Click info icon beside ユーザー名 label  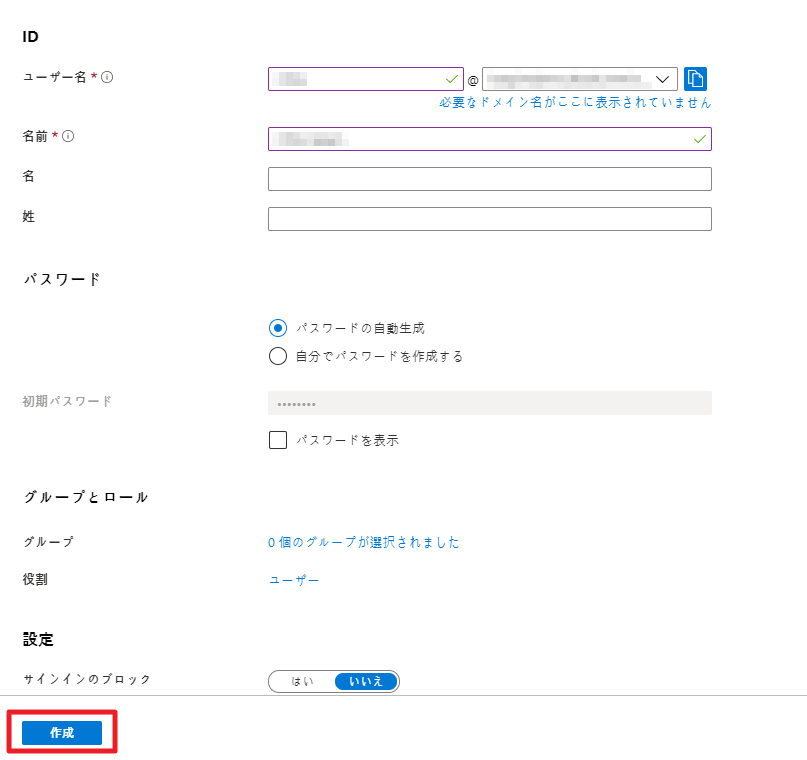pyautogui.click(x=107, y=77)
